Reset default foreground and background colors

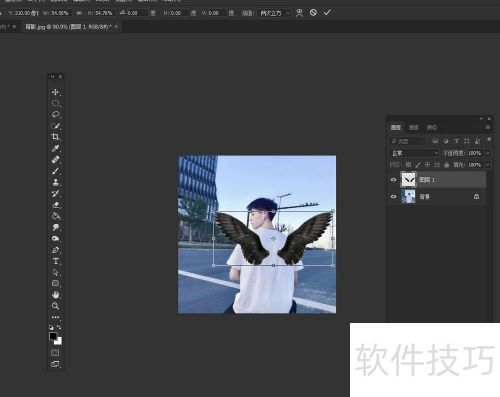click(x=51, y=327)
